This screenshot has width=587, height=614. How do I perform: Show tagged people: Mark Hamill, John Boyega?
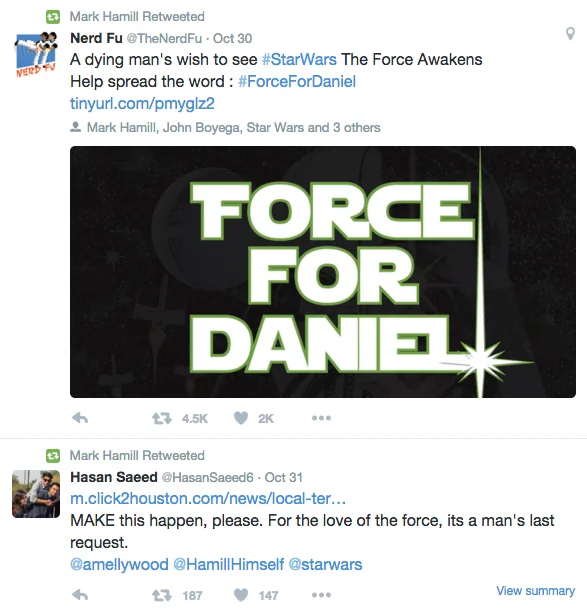click(x=233, y=127)
